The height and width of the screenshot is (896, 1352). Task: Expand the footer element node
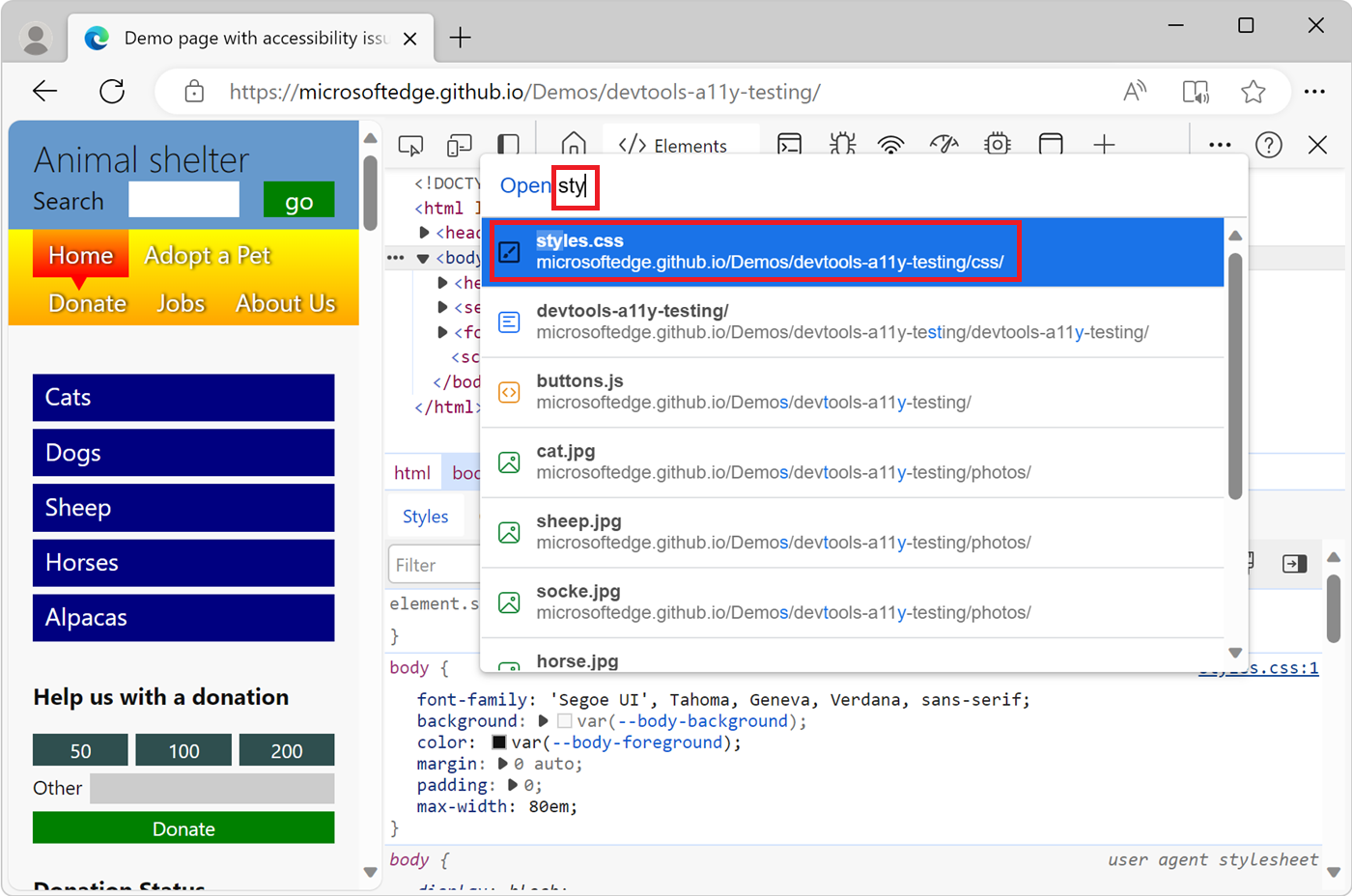(x=441, y=332)
